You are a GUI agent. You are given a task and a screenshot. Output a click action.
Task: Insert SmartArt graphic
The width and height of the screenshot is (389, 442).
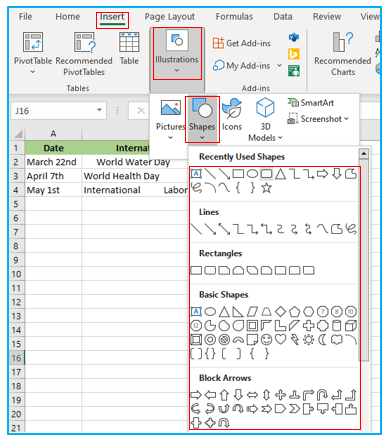311,103
